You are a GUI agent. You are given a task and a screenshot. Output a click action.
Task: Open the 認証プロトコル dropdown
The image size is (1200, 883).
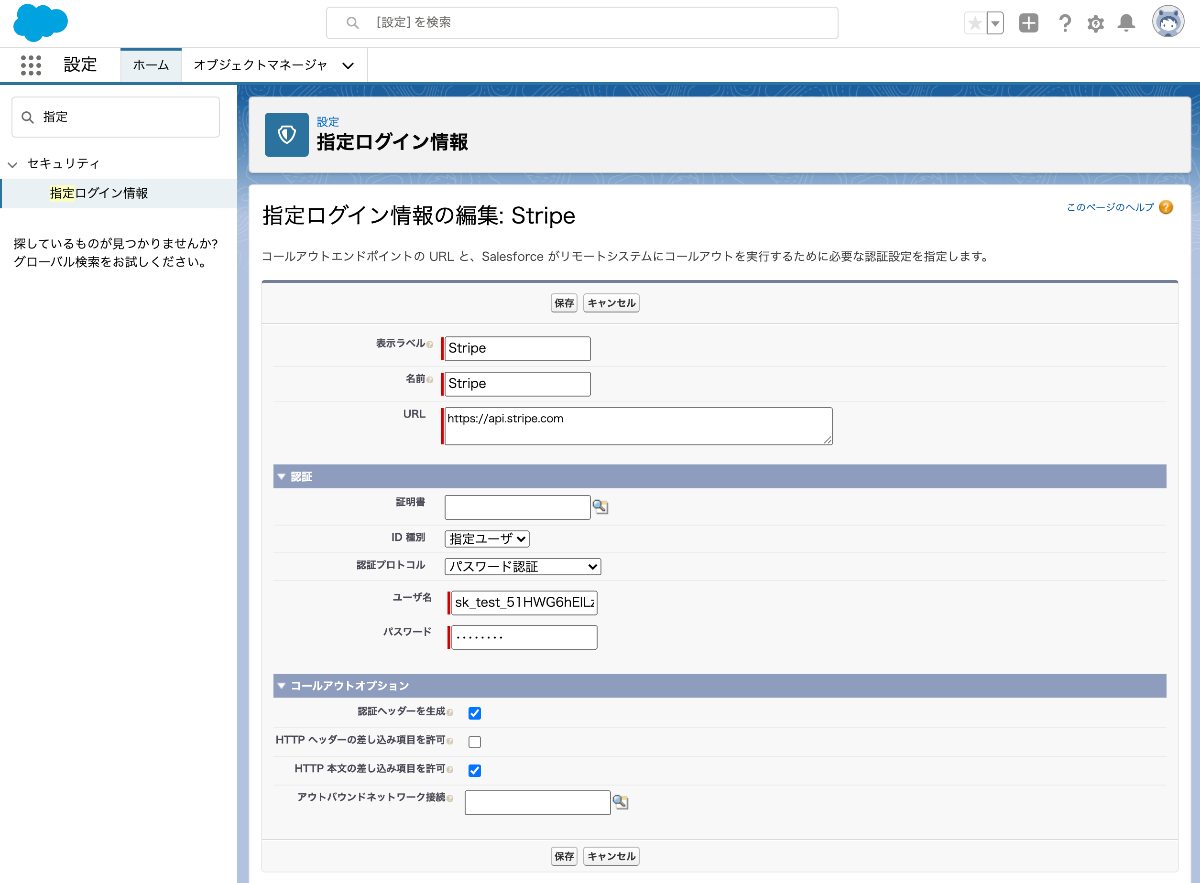point(523,566)
